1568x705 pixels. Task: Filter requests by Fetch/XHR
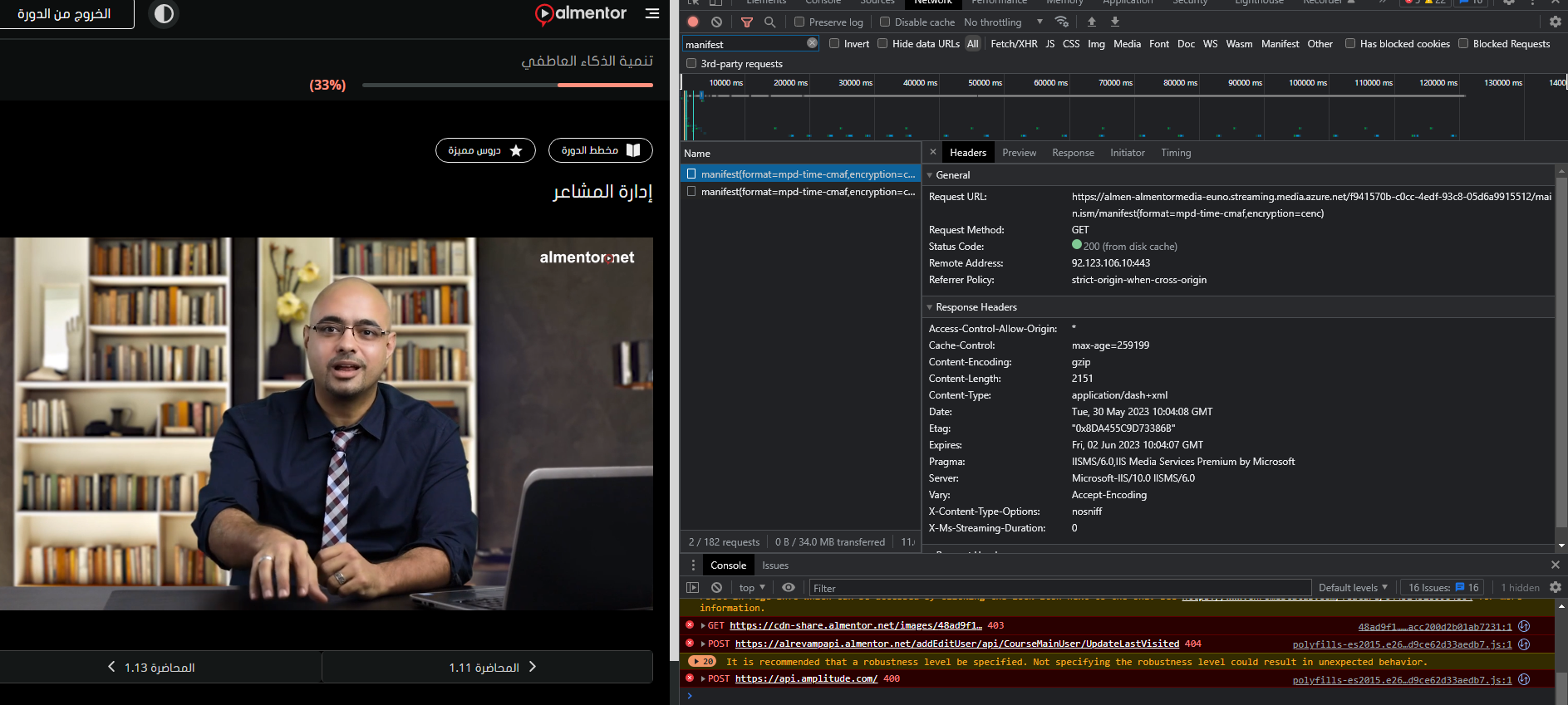(1014, 44)
